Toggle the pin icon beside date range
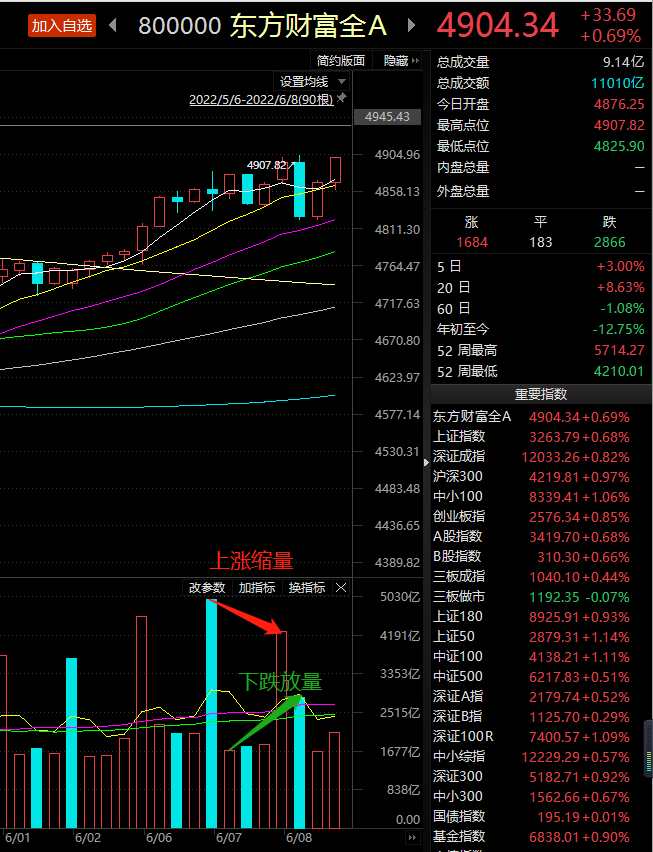 342,98
